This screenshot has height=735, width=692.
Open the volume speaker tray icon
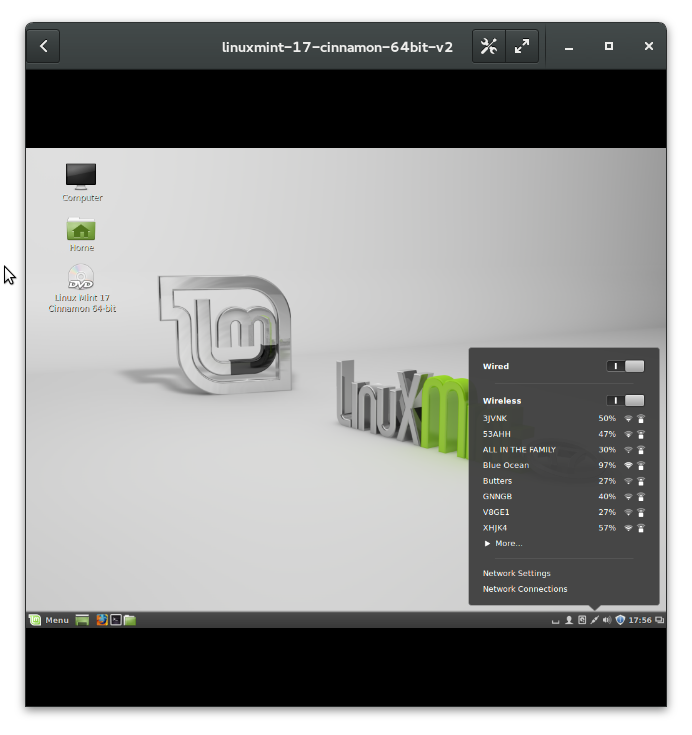click(x=607, y=620)
